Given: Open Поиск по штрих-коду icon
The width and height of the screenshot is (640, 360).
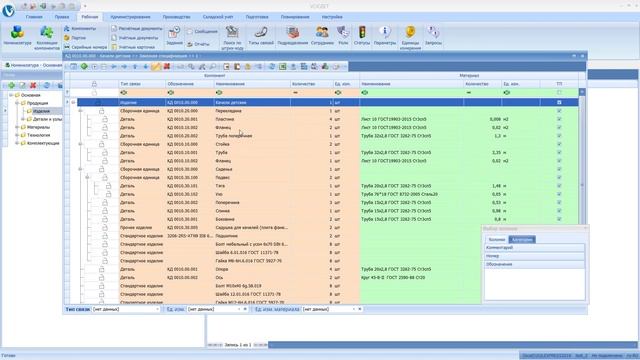Looking at the screenshot, I should tap(232, 37).
